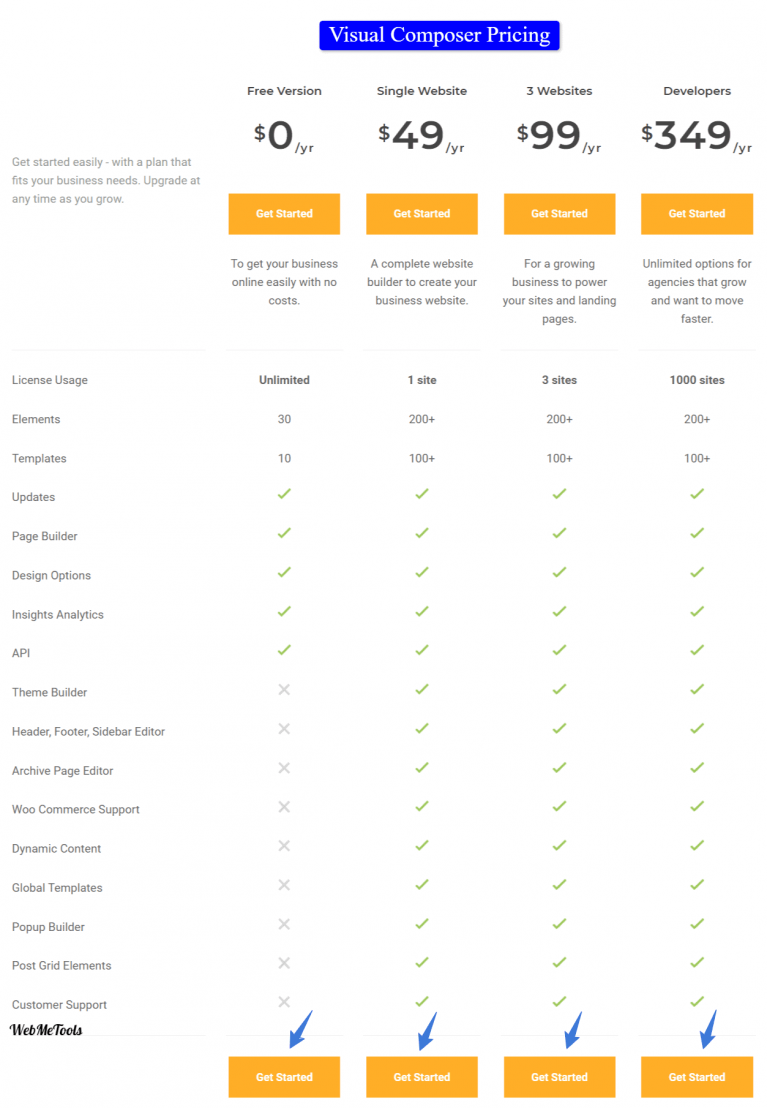This screenshot has height=1108, width=767.
Task: Click Page Builder checkmark in Single Website column
Action: pyautogui.click(x=422, y=533)
